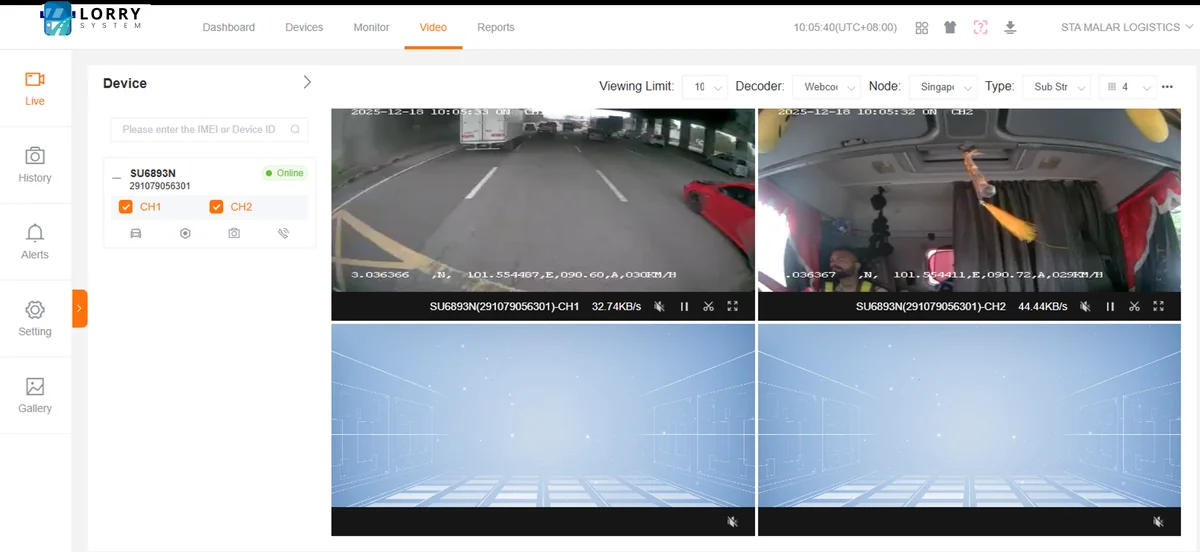Viewport: 1200px width, 552px height.
Task: Open the Setting gear section
Action: 35,319
